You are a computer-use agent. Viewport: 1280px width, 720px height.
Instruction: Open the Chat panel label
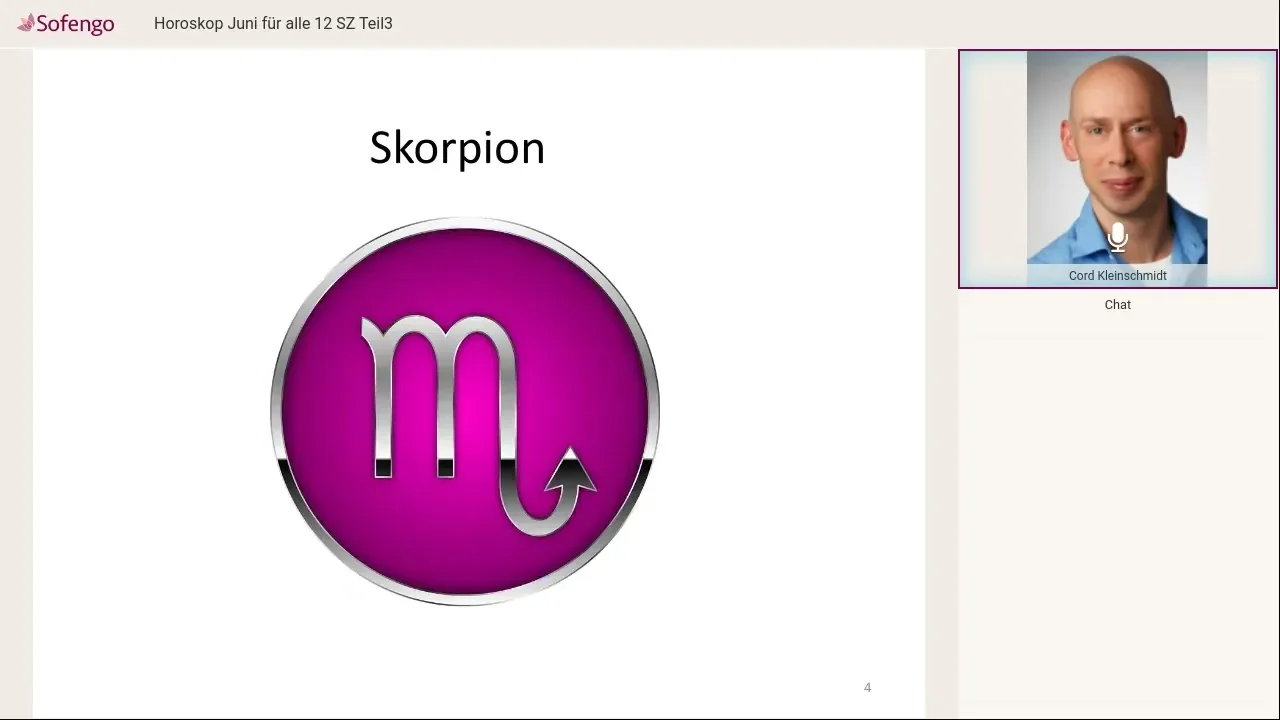1118,305
